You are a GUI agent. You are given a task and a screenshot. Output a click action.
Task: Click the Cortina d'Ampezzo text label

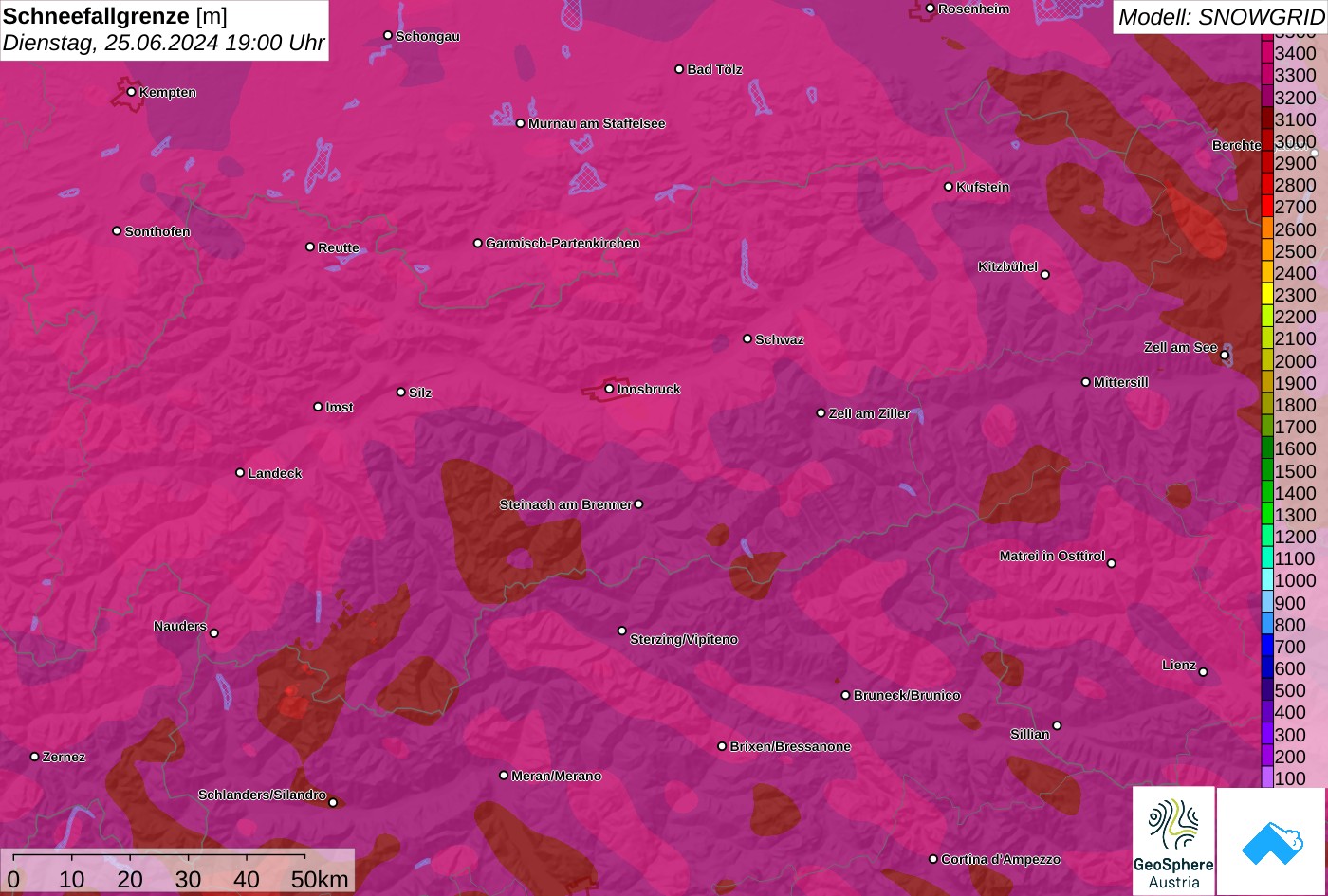[x=1001, y=859]
